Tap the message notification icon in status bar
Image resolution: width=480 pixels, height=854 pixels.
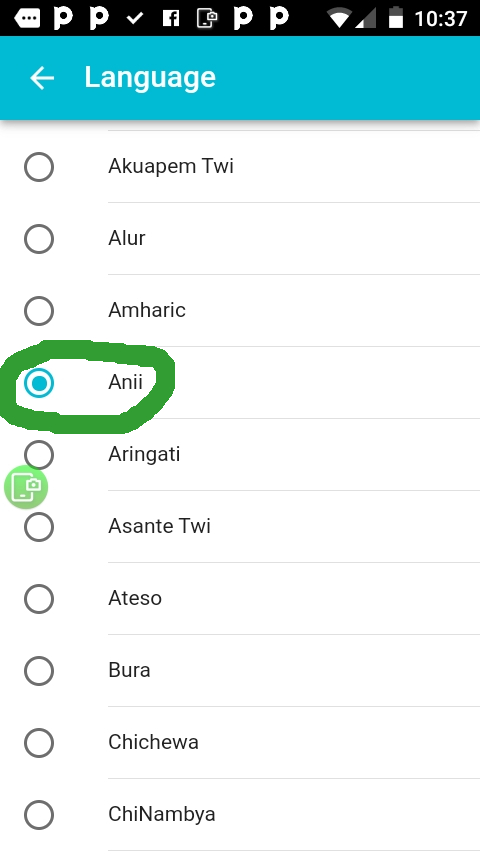(x=27, y=18)
